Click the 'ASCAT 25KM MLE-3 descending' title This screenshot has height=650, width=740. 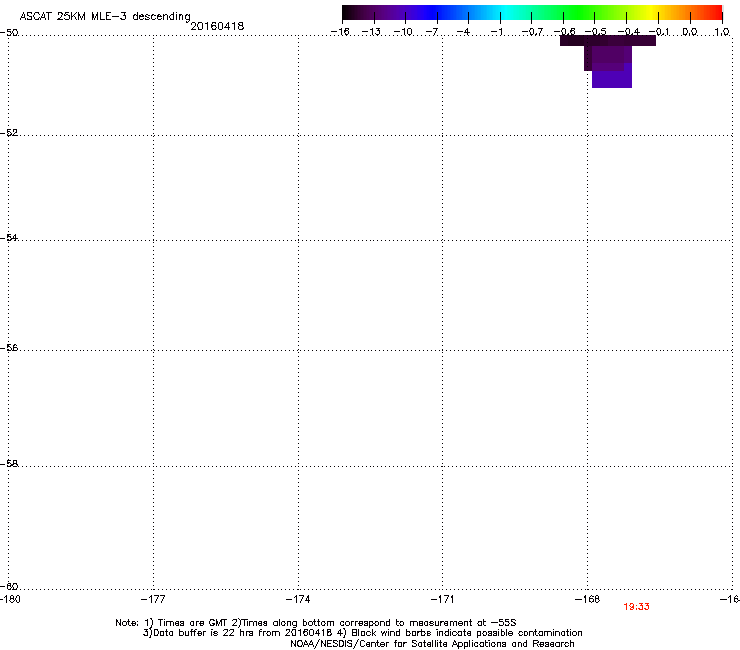click(x=105, y=16)
